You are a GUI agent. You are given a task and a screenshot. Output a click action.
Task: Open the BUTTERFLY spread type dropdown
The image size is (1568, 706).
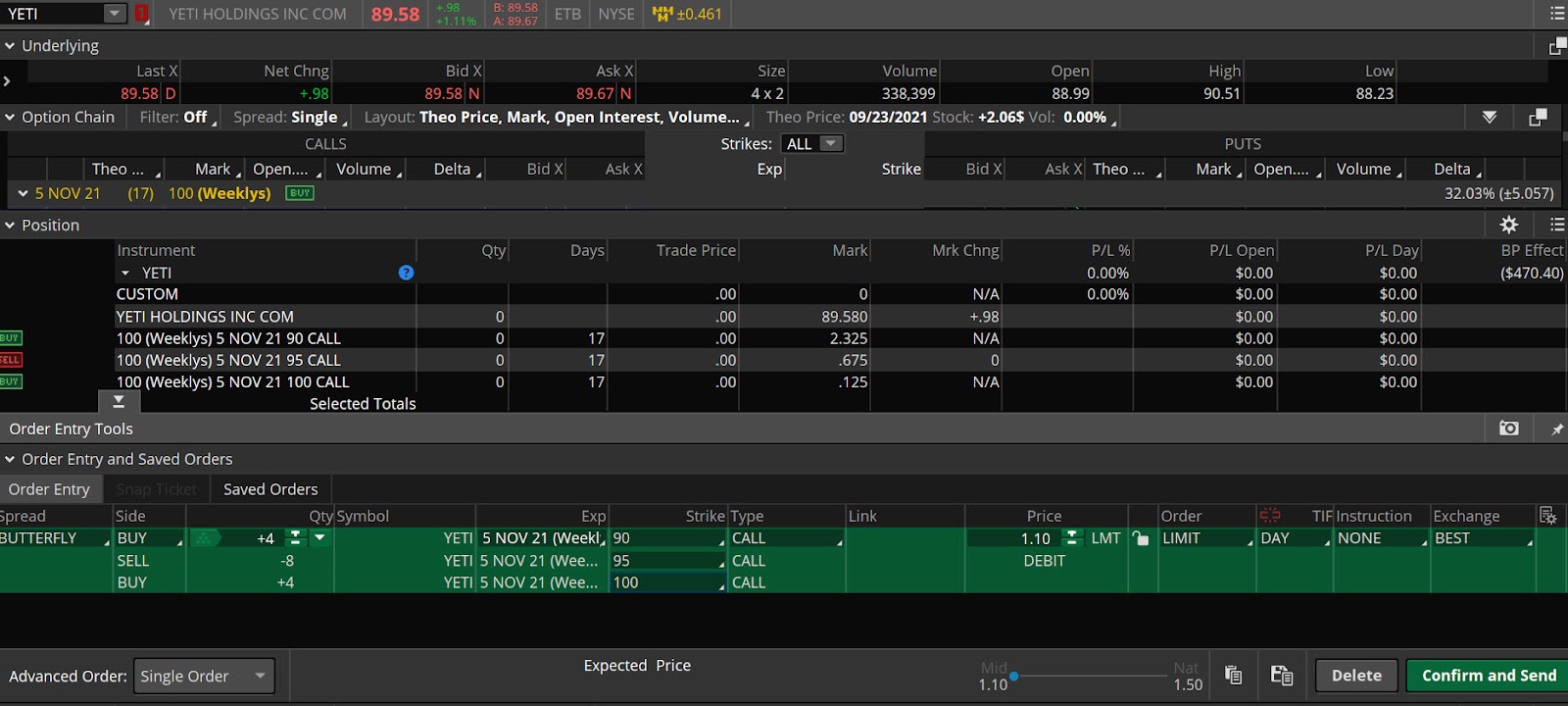pyautogui.click(x=55, y=538)
